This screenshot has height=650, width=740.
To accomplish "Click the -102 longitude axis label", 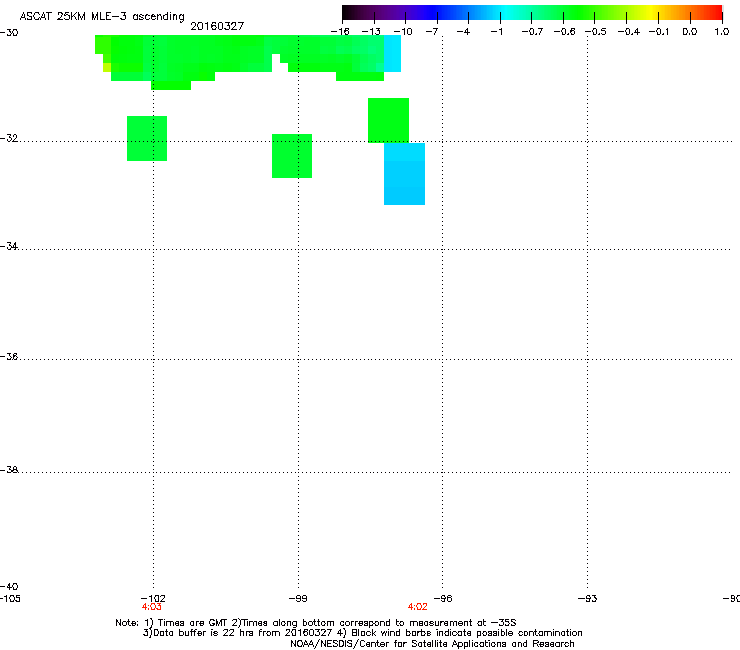I will coord(153,598).
